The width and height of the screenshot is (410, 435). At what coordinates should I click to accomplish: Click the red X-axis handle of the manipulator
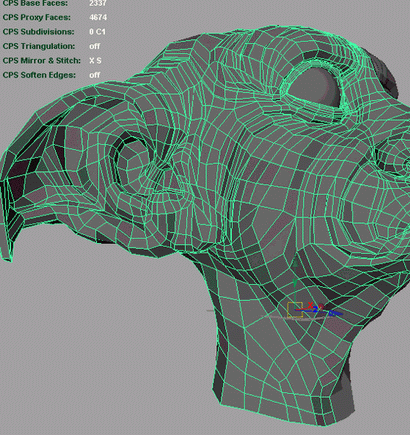(x=310, y=305)
